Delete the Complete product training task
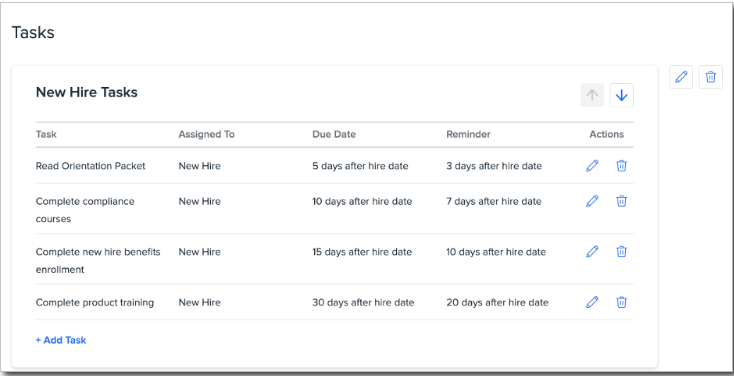Screen dimensions: 734x376 621,302
